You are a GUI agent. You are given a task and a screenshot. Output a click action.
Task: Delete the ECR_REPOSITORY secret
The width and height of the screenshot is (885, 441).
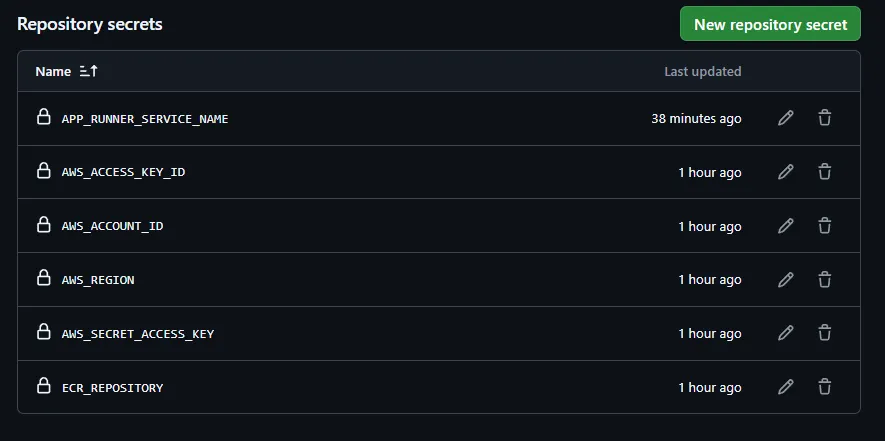(x=824, y=387)
